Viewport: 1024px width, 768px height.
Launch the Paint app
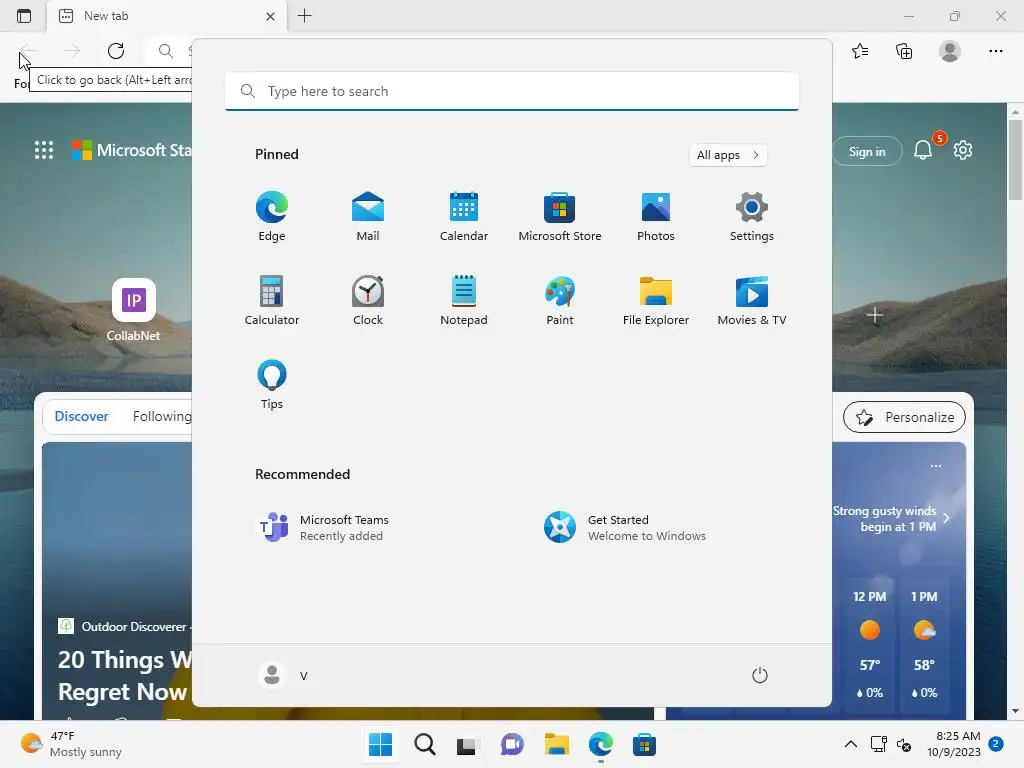[560, 300]
